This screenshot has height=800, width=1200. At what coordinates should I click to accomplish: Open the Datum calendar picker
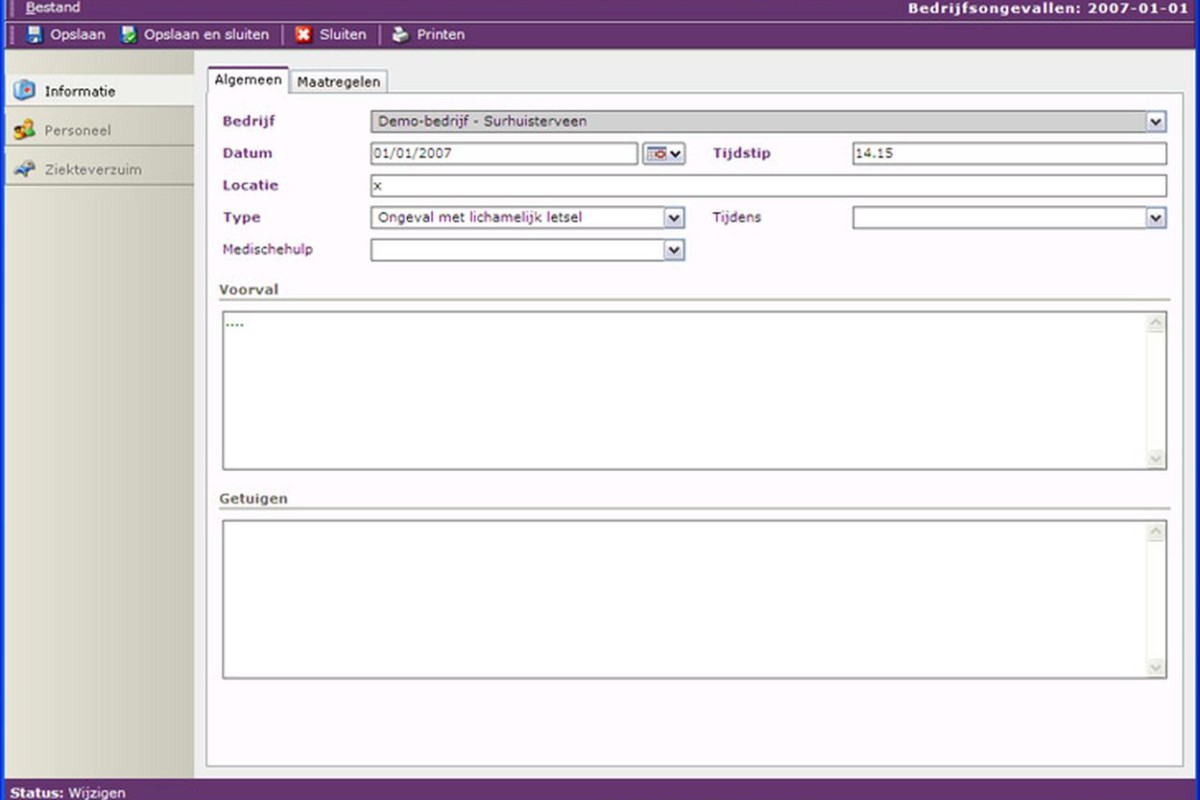[664, 154]
